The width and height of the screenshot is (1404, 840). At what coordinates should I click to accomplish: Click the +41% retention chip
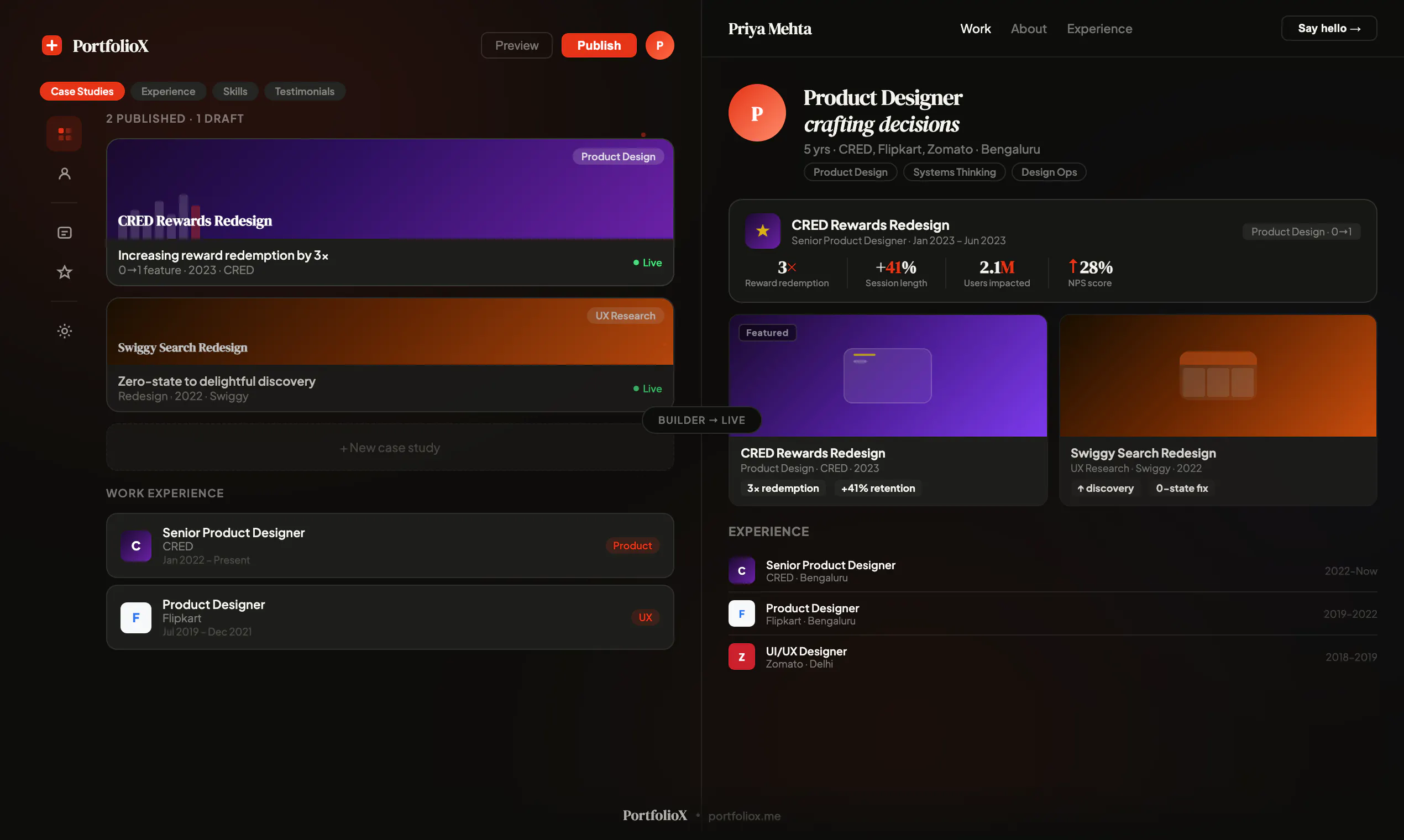[x=878, y=488]
